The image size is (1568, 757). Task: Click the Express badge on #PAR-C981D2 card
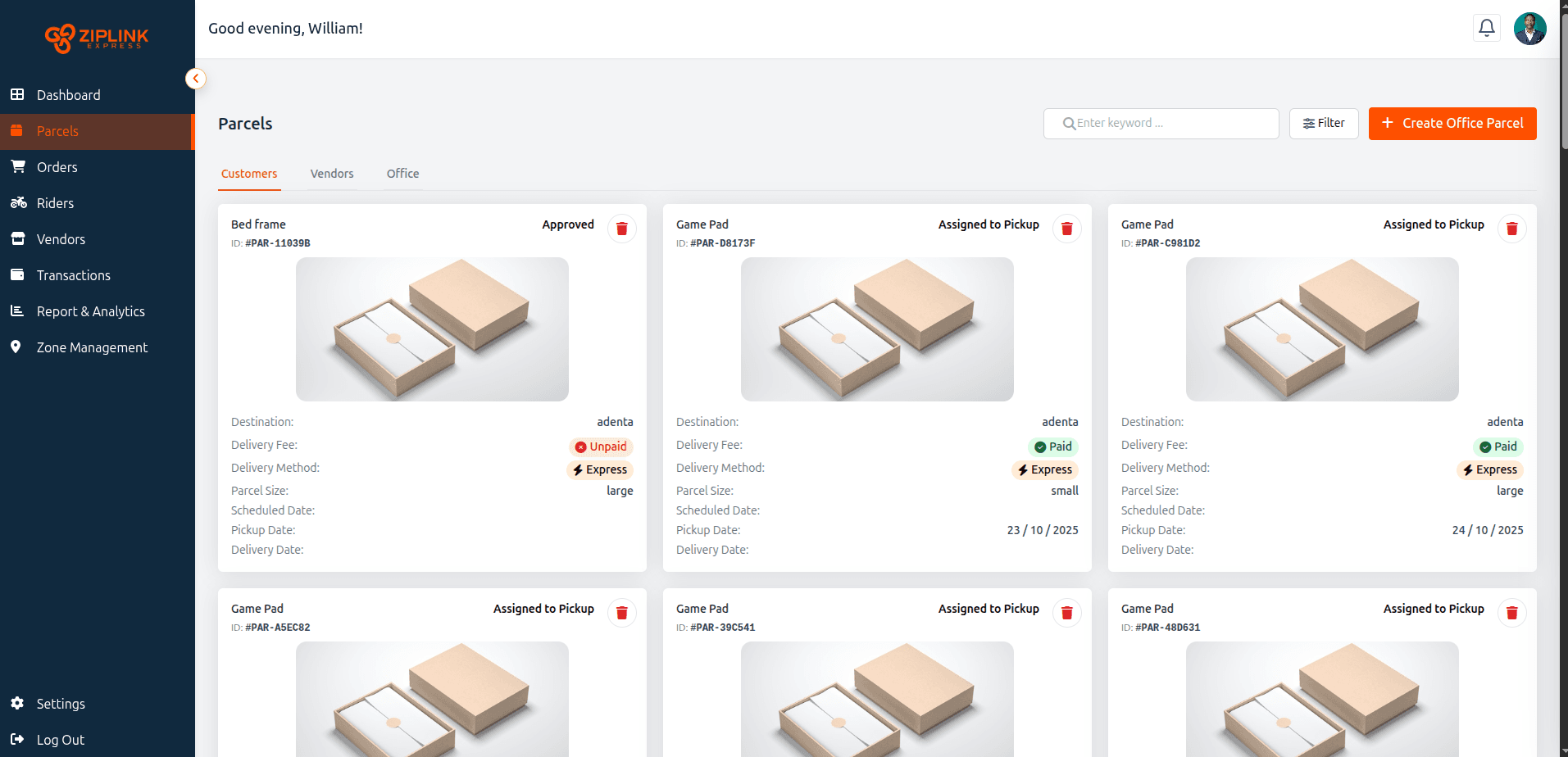click(x=1490, y=469)
